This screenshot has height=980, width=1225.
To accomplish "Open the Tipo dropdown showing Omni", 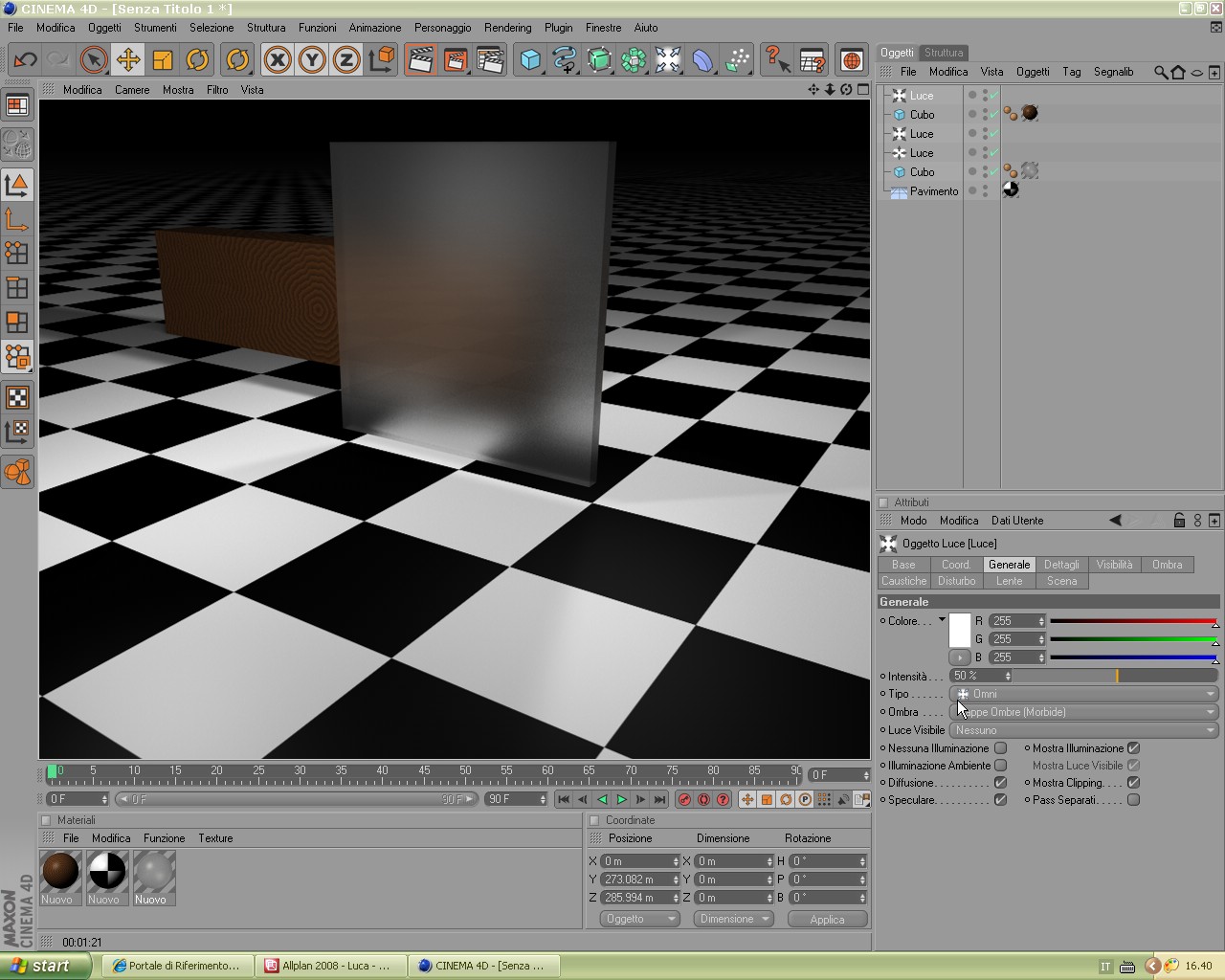I will point(1084,694).
